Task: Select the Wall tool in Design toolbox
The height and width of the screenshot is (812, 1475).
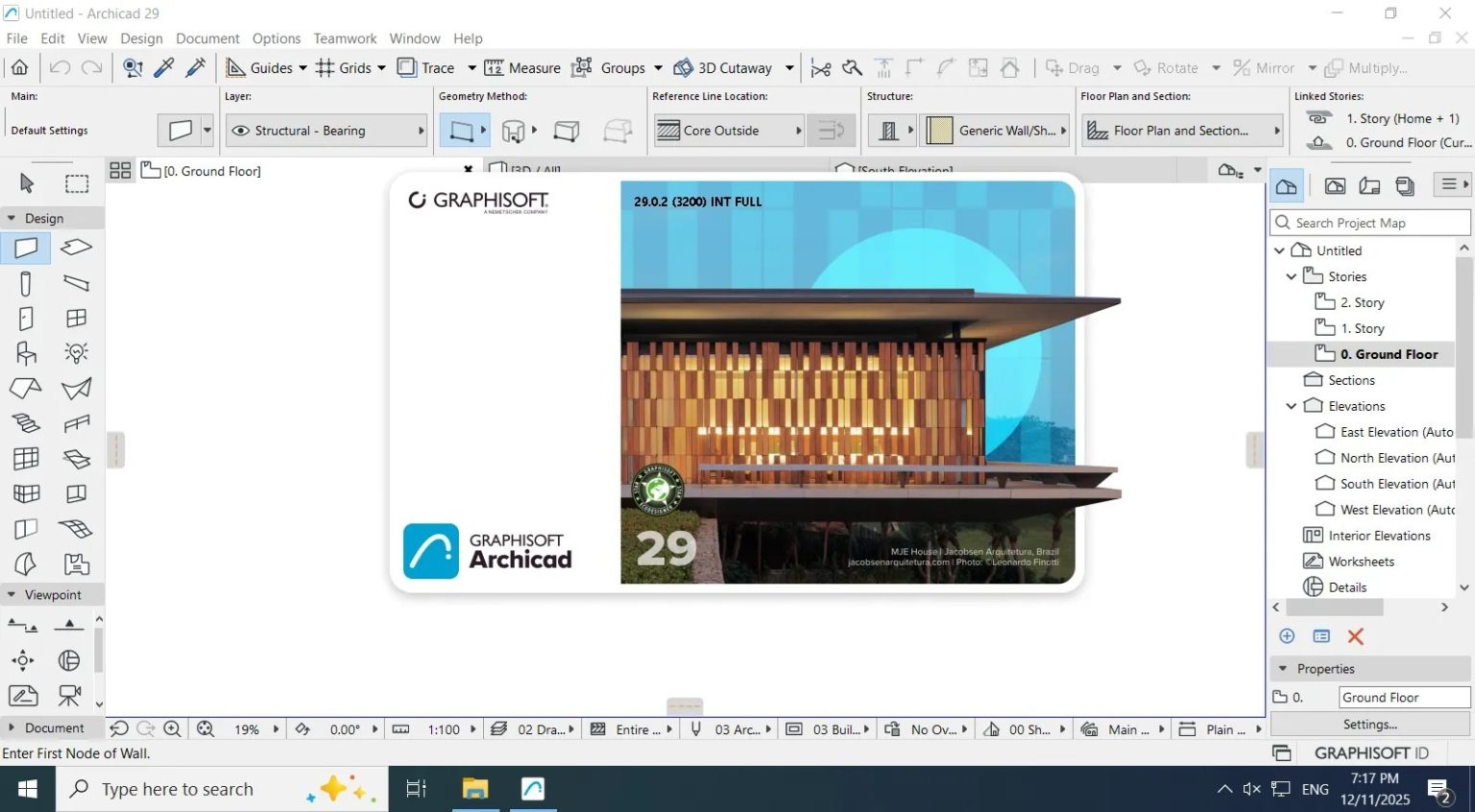Action: (26, 248)
